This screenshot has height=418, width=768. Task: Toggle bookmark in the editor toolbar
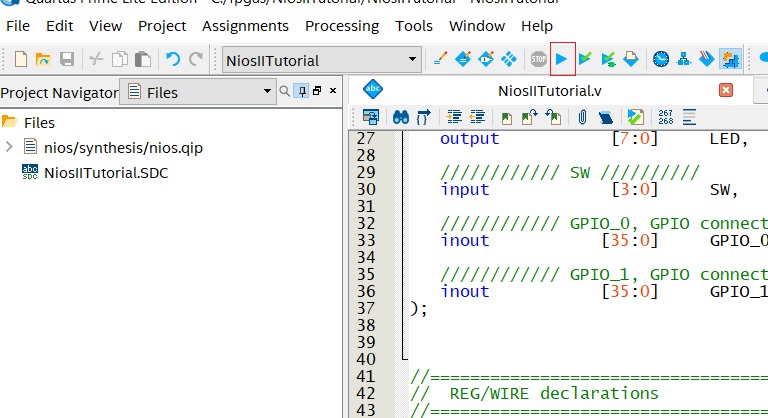506,118
